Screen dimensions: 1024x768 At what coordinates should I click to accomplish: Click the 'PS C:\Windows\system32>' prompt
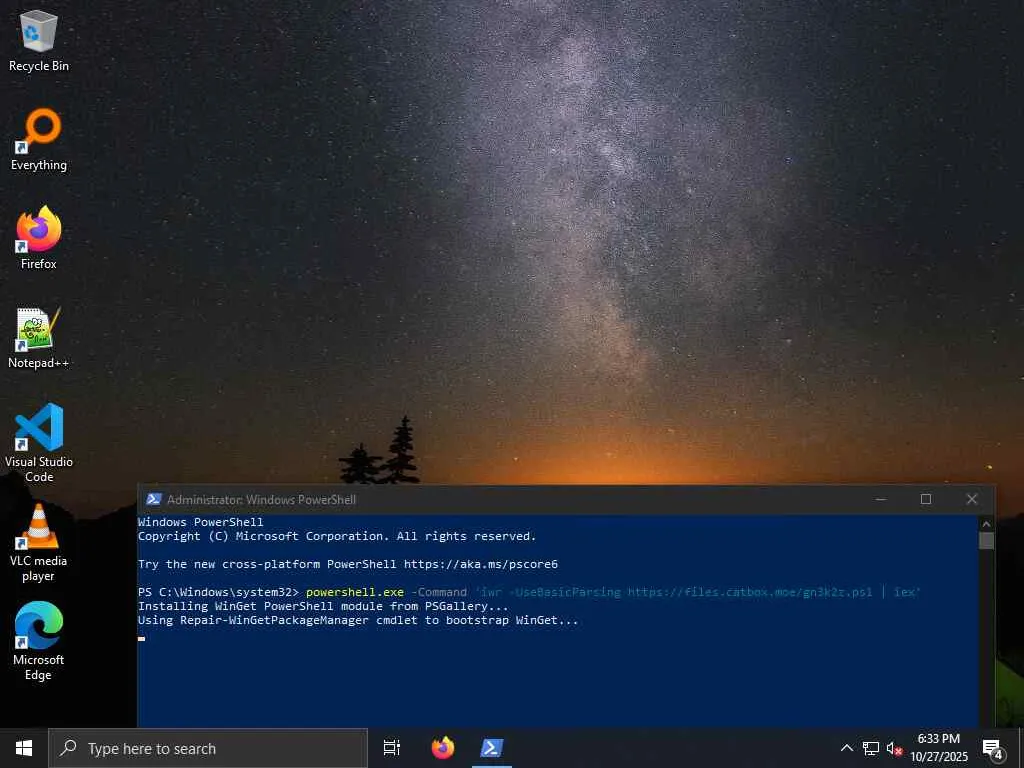coord(218,592)
